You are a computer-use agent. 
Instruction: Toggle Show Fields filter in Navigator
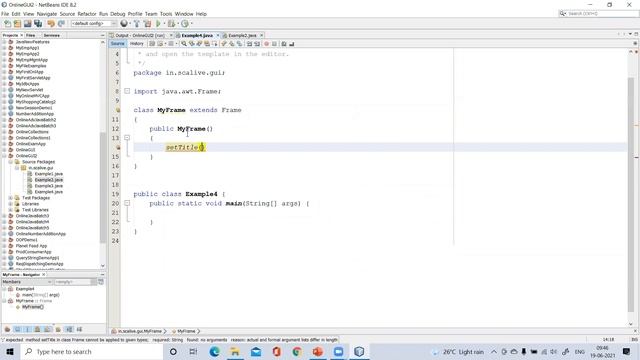[x=18, y=329]
